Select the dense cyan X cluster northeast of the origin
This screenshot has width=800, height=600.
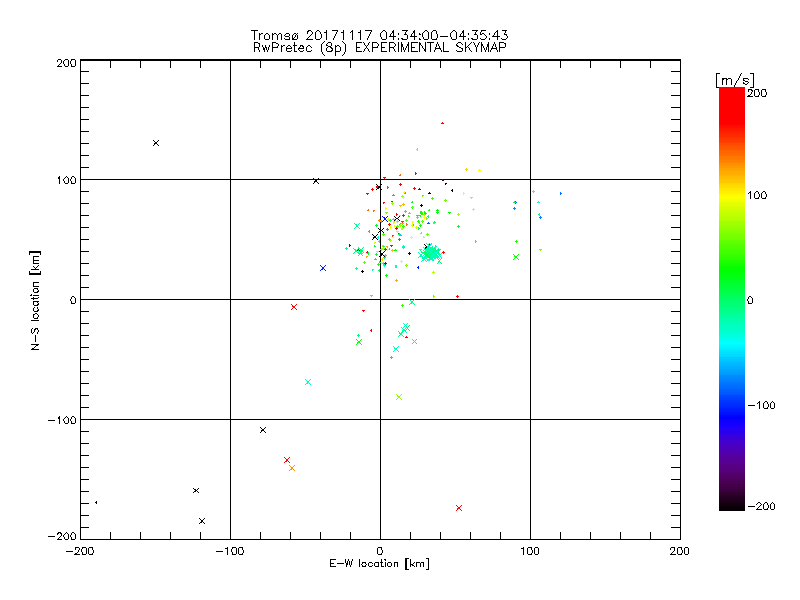pyautogui.click(x=430, y=253)
